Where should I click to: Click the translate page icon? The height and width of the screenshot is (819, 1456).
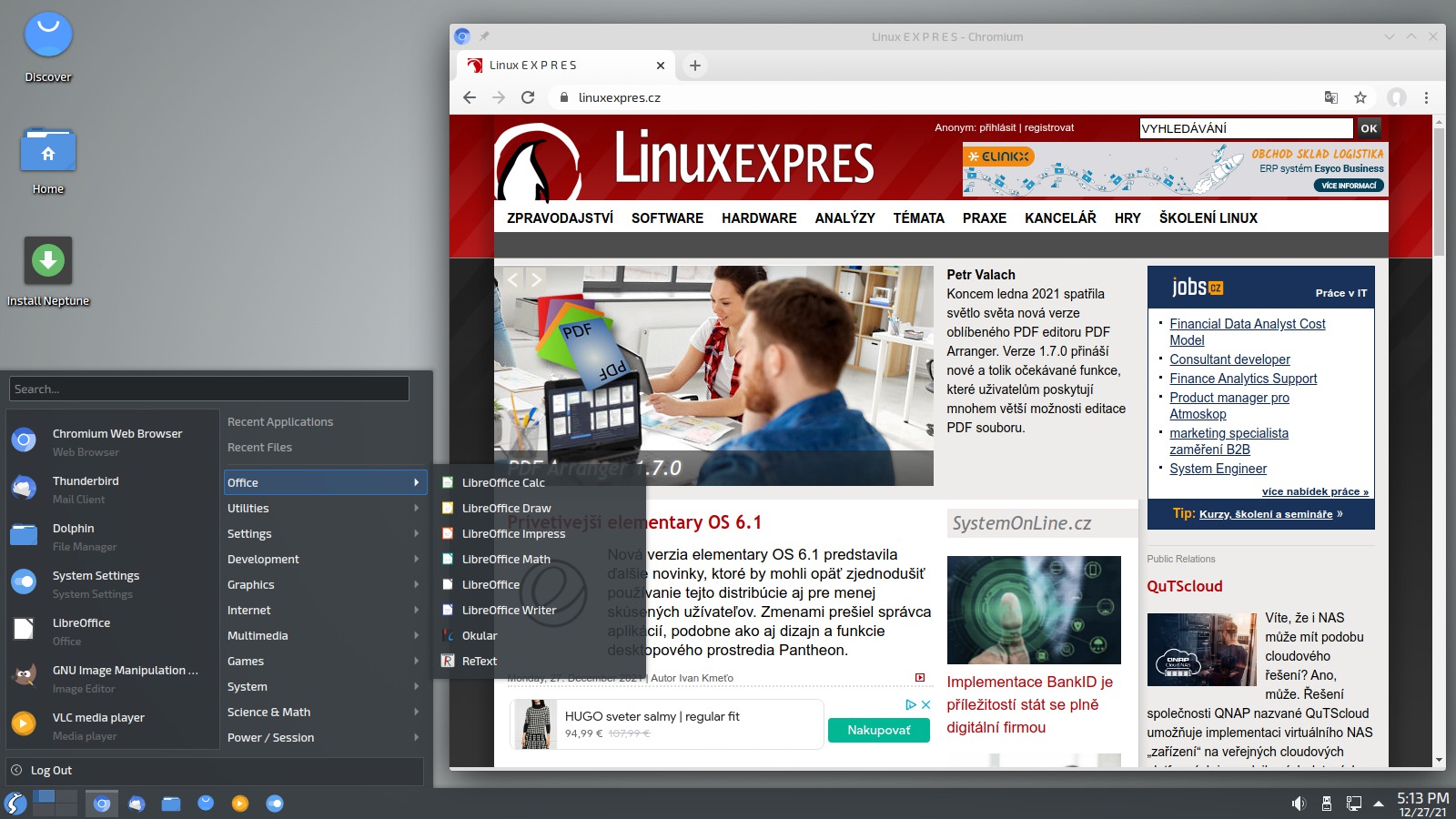1331,97
